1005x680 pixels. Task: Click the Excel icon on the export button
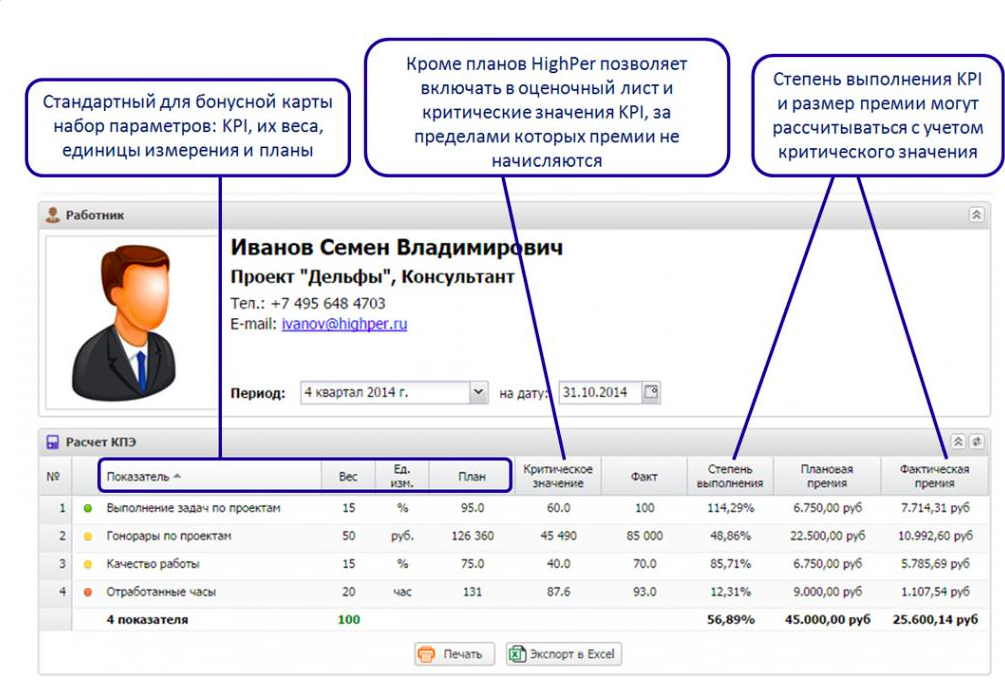pyautogui.click(x=517, y=654)
